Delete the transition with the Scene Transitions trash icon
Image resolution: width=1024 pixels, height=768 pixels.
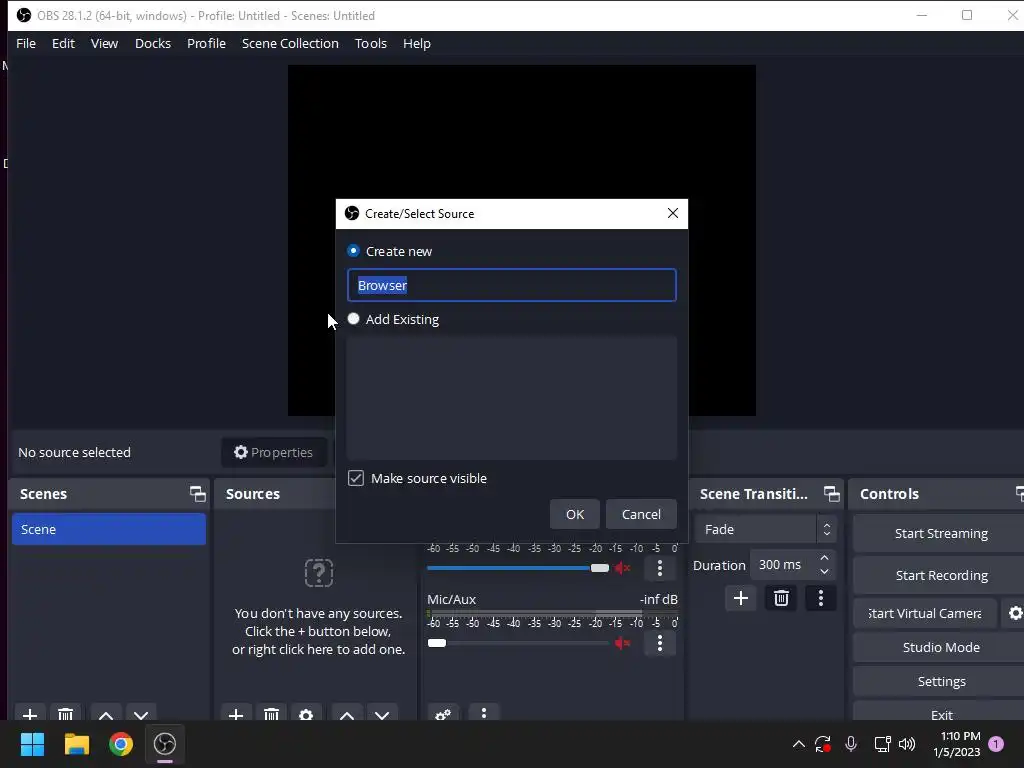tap(781, 598)
